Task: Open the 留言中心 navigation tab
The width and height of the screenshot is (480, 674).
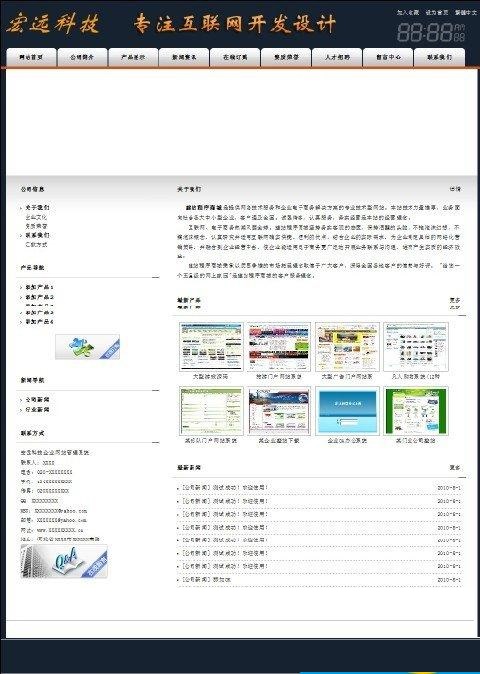Action: click(388, 57)
